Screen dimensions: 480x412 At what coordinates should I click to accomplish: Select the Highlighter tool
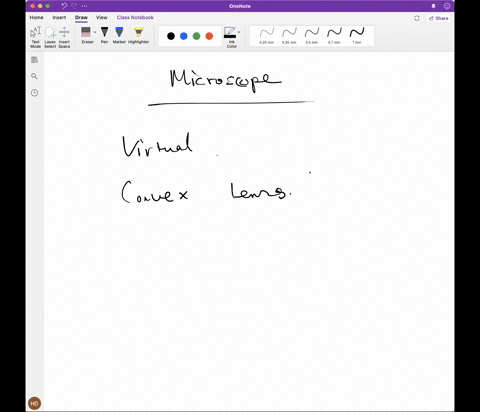coord(138,35)
